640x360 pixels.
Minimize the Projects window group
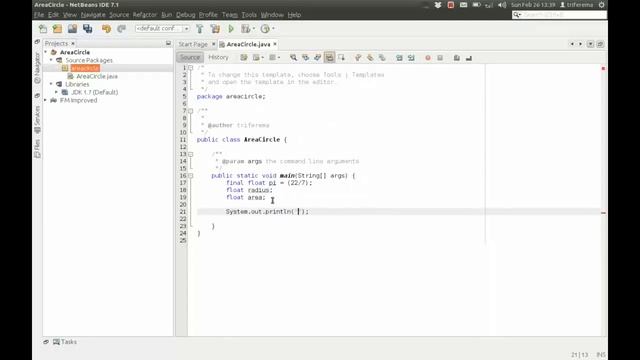[x=168, y=43]
